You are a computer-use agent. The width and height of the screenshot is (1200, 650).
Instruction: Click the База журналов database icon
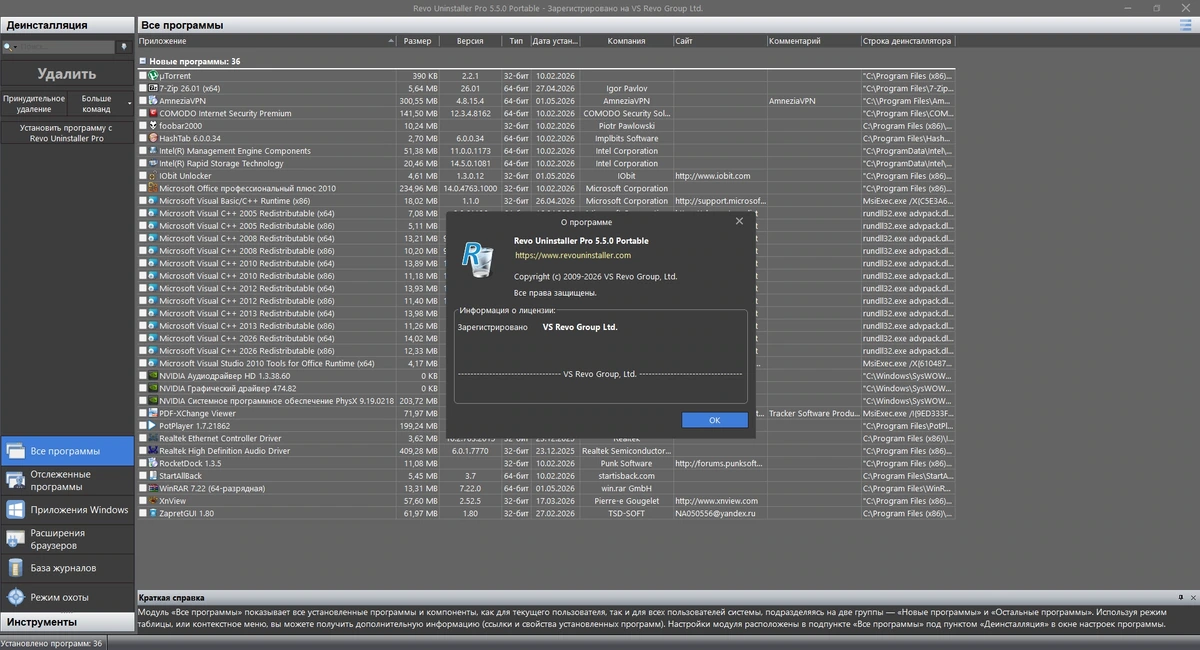(x=15, y=568)
